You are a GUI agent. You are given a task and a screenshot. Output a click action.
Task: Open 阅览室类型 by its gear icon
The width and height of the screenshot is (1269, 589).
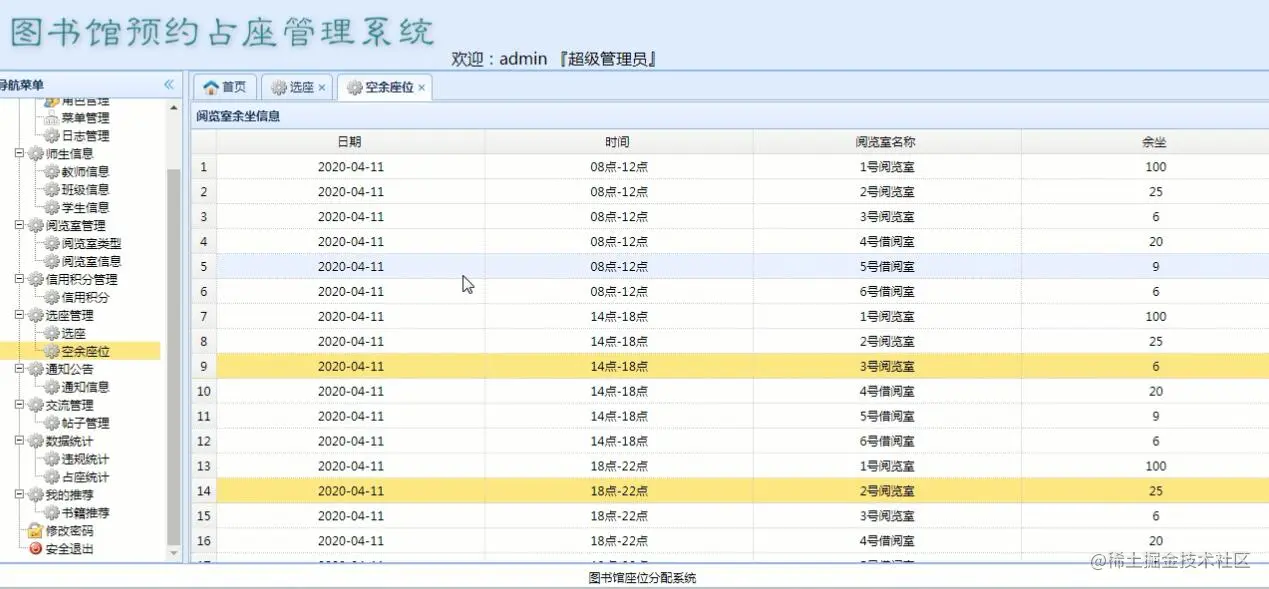(x=52, y=244)
